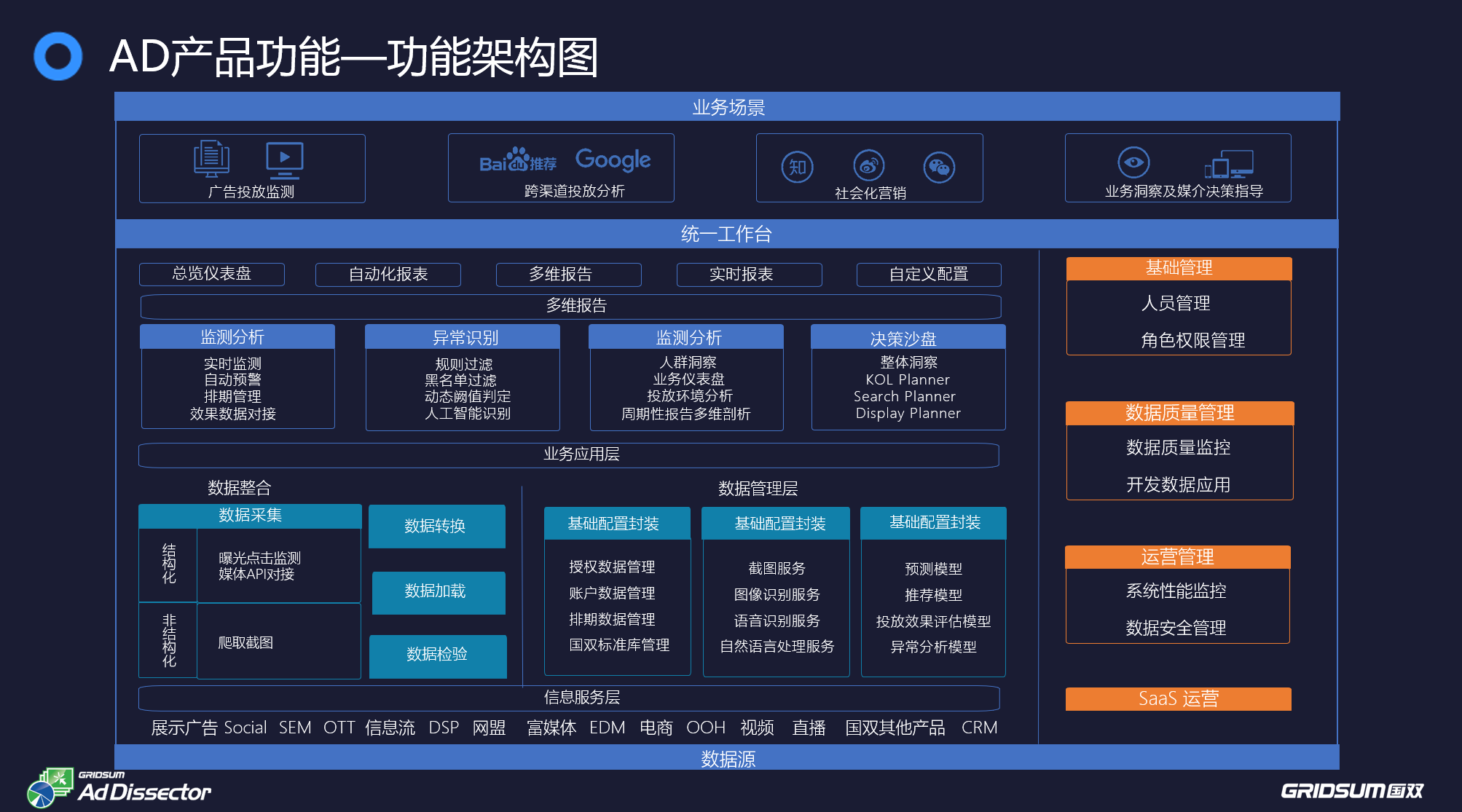
Task: Click the 广告投放监测 monitor icon
Action: coord(211,159)
